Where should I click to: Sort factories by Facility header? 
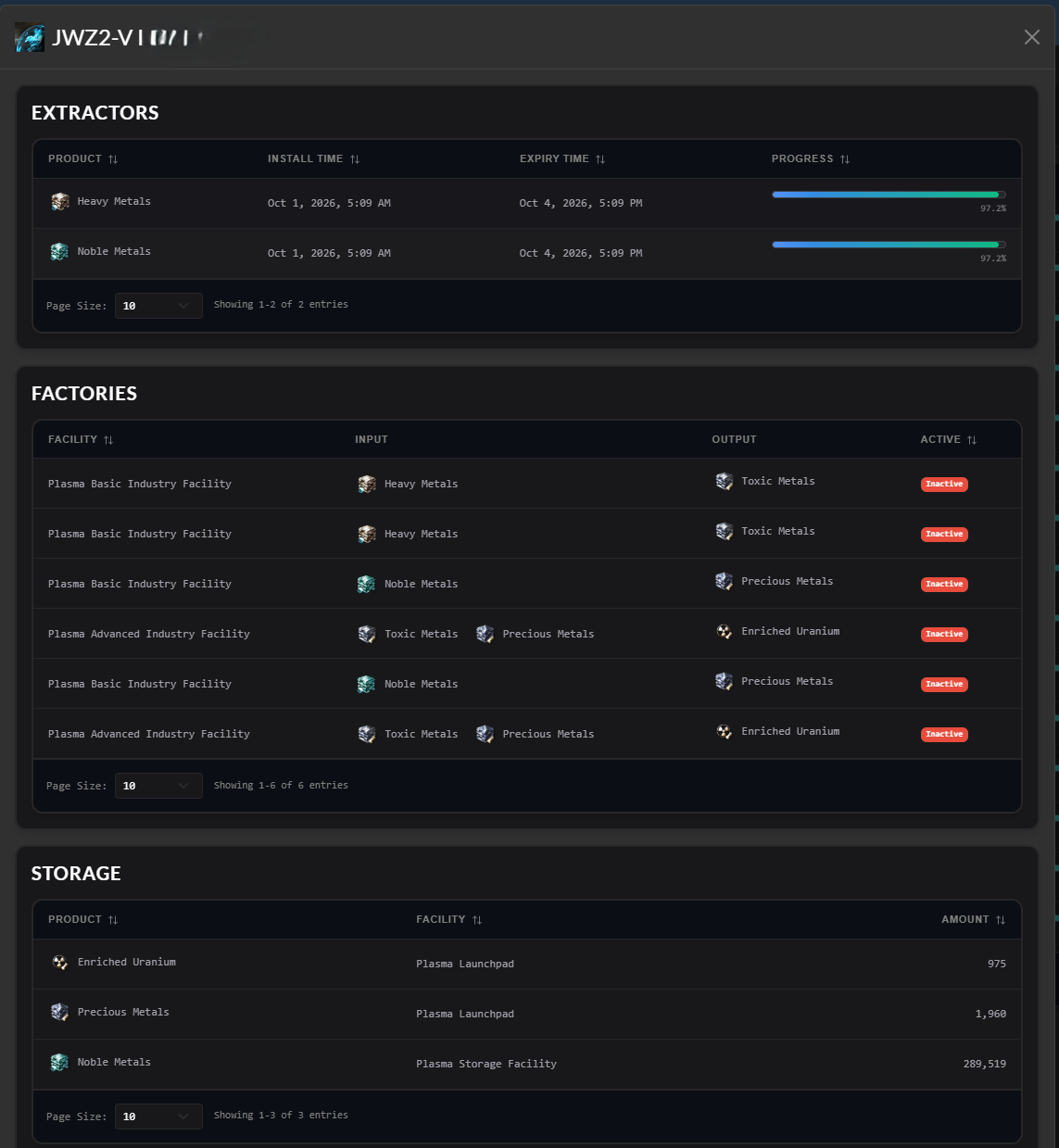pos(81,439)
